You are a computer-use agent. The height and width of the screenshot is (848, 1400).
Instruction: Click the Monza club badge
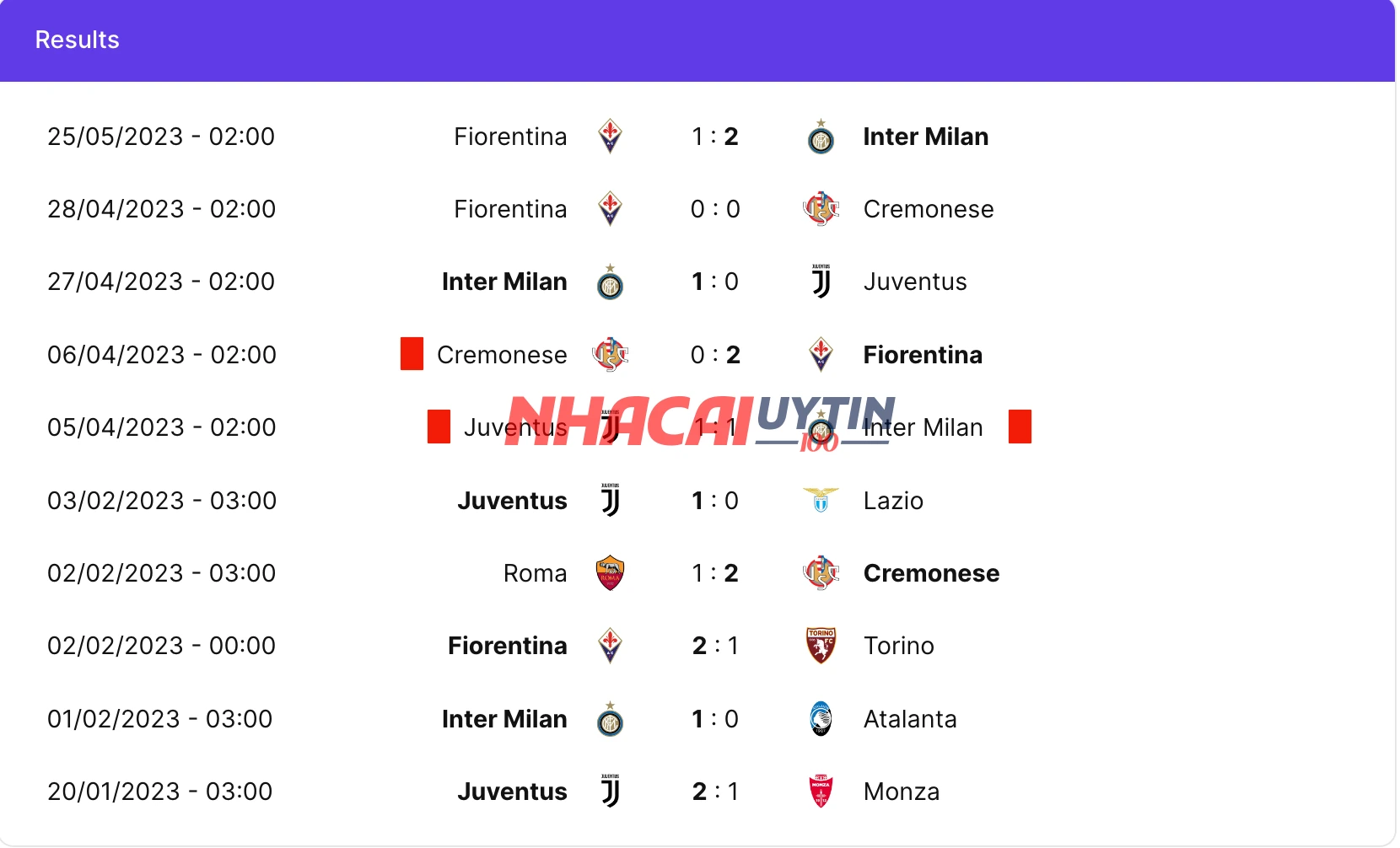coord(821,792)
